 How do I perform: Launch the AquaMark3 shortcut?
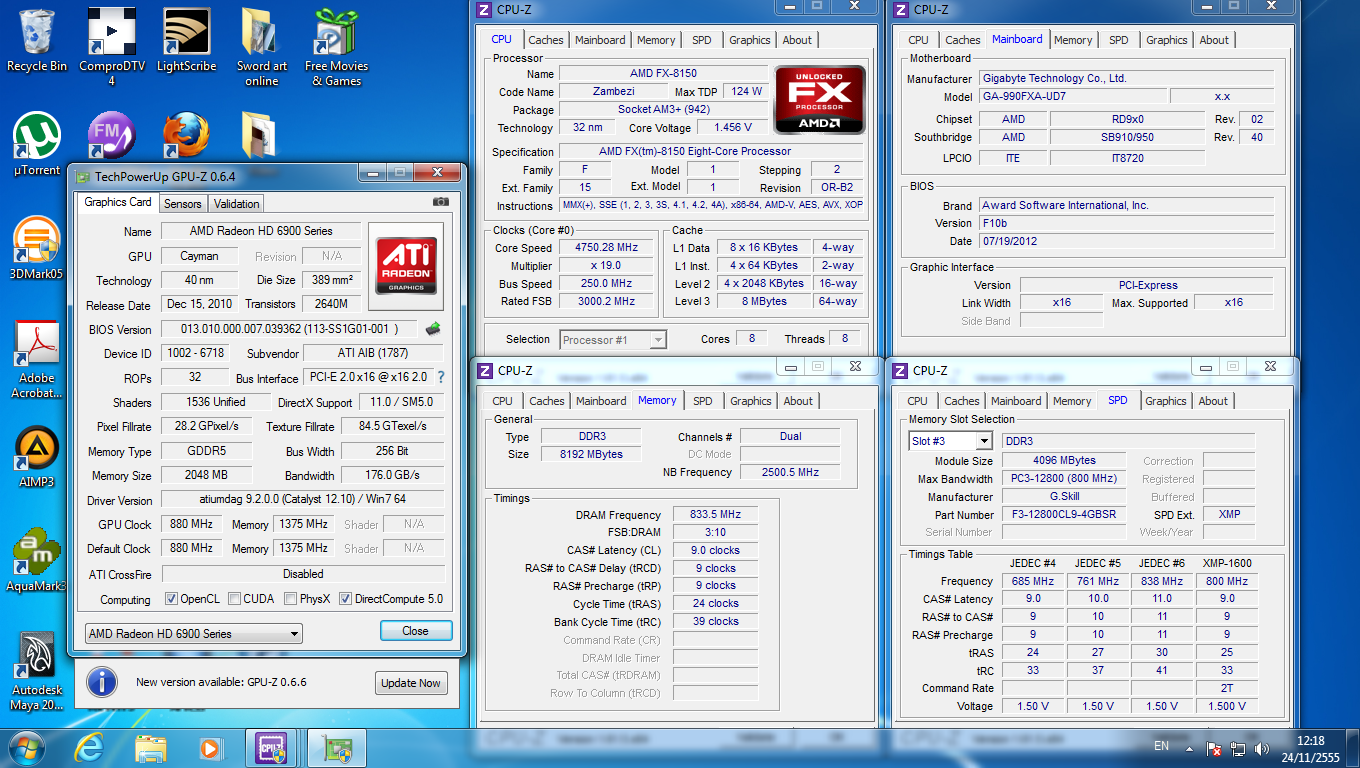(x=37, y=561)
